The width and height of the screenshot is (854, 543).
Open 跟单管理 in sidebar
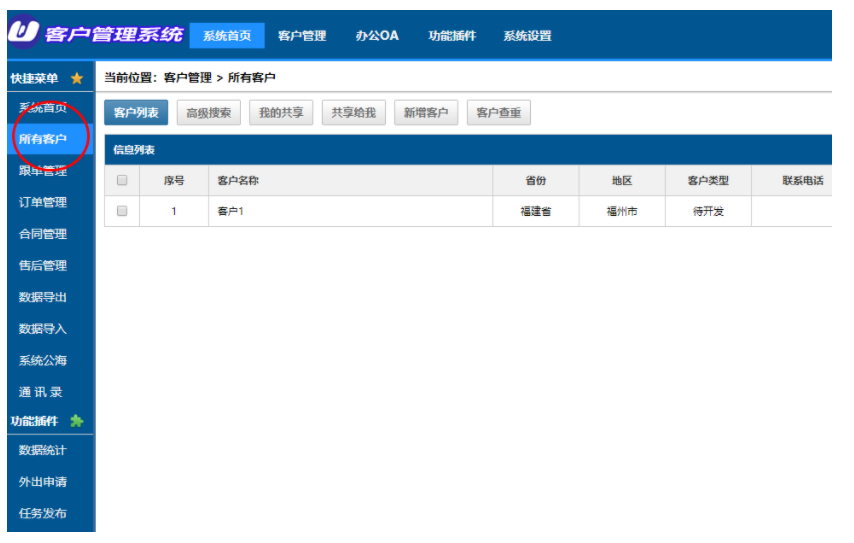point(43,171)
